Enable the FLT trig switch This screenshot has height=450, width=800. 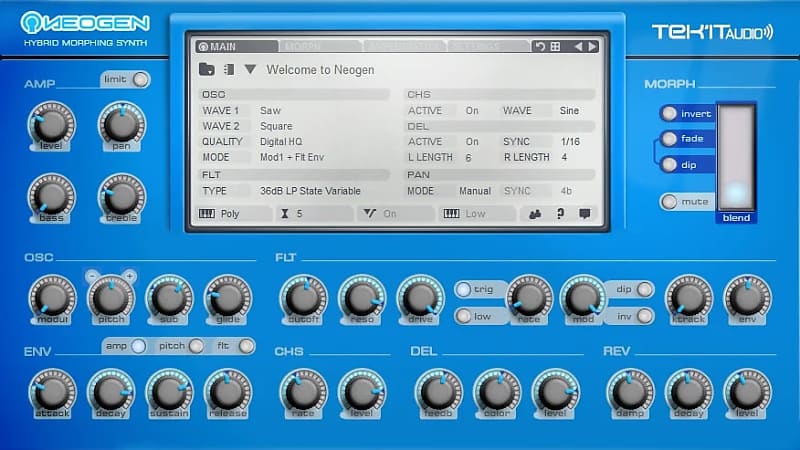click(x=463, y=289)
